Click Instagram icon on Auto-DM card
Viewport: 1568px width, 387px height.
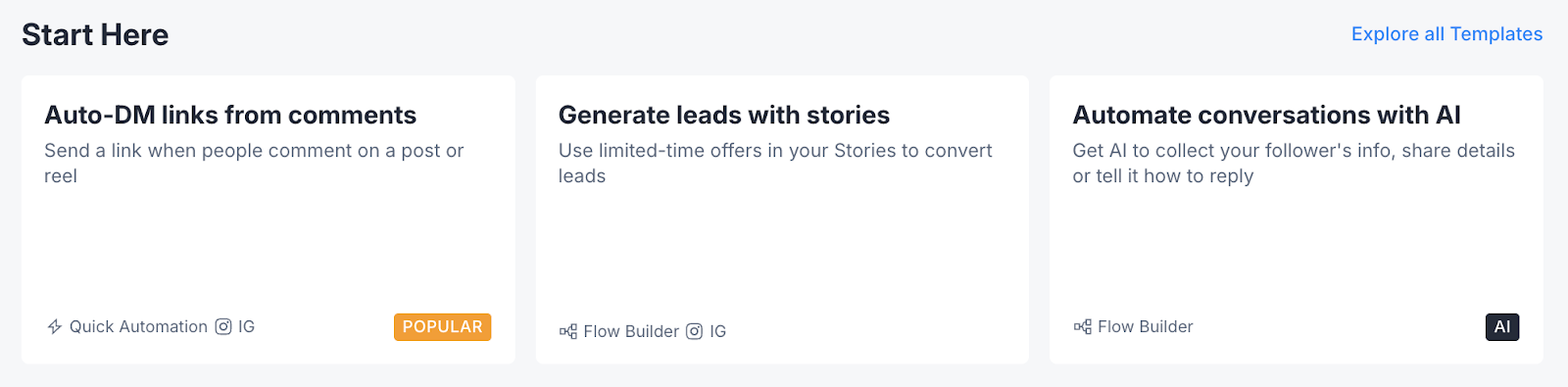[x=223, y=326]
